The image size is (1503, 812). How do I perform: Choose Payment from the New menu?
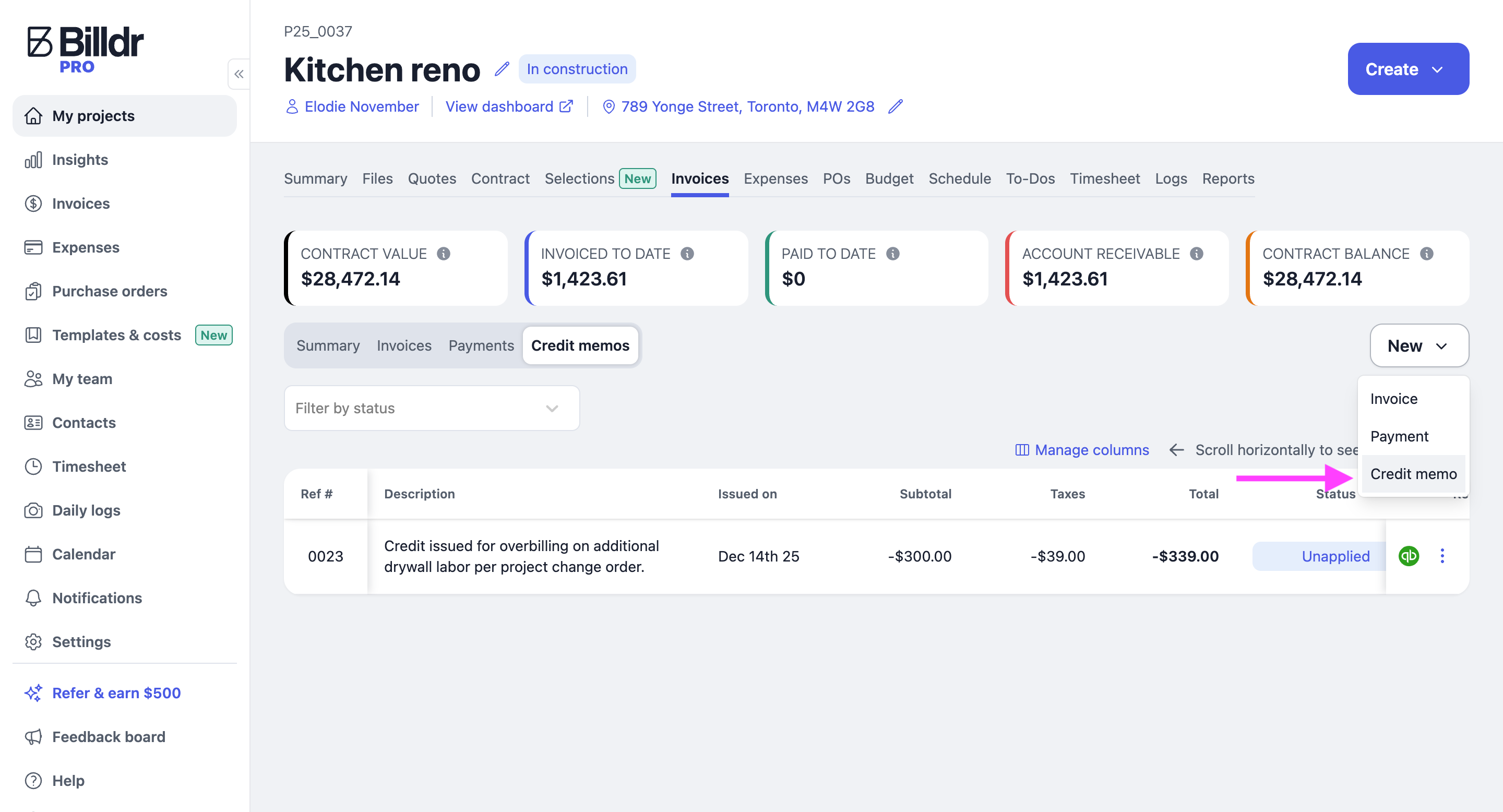click(1413, 436)
